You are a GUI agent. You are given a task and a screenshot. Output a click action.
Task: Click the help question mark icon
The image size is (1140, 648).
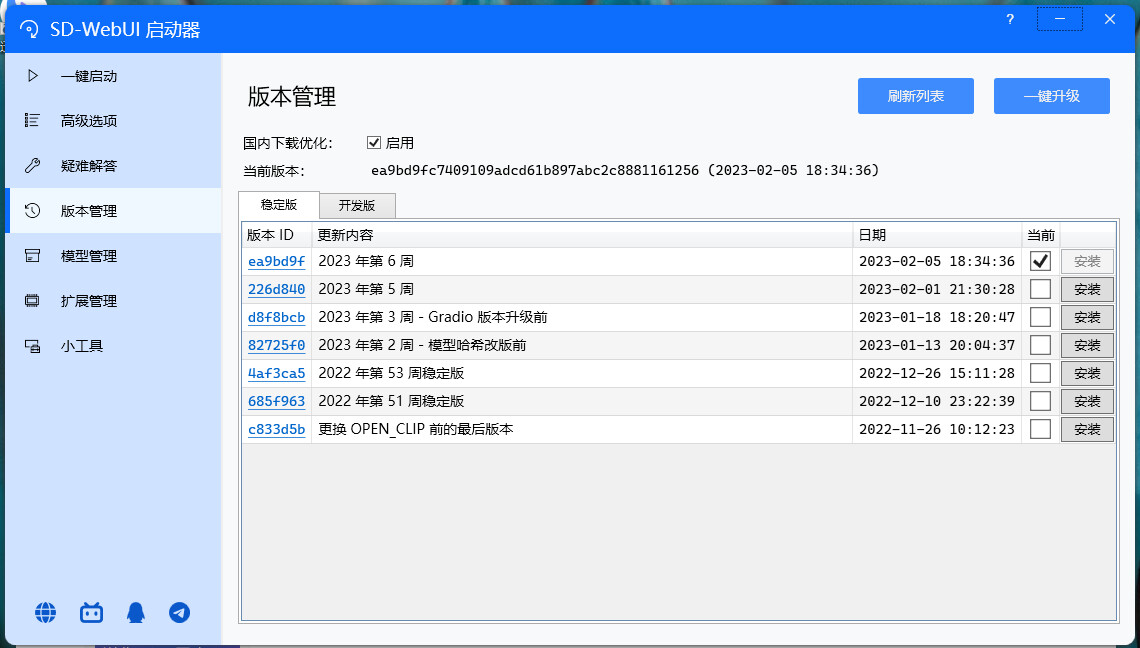coord(1010,20)
